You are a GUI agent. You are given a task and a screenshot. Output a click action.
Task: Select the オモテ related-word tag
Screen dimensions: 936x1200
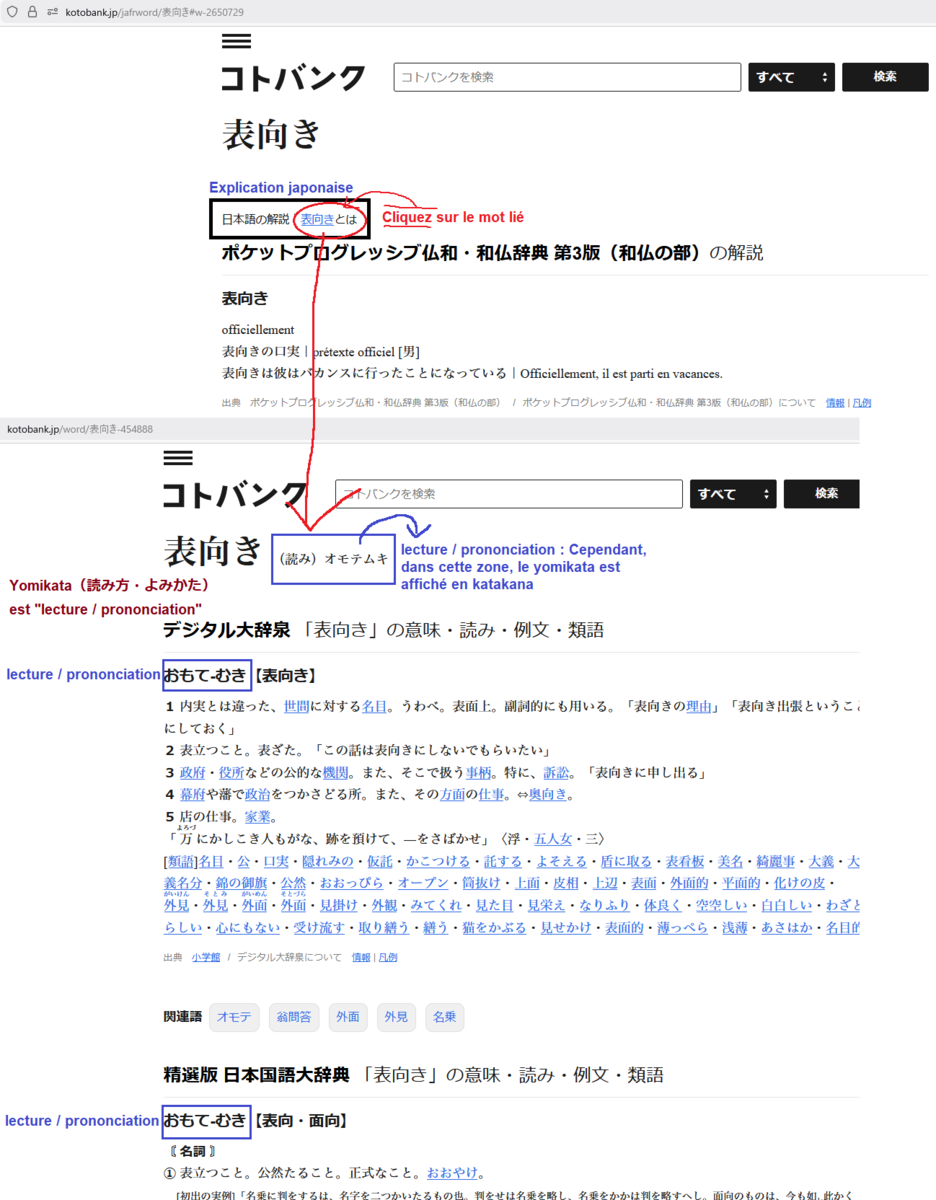(234, 1017)
